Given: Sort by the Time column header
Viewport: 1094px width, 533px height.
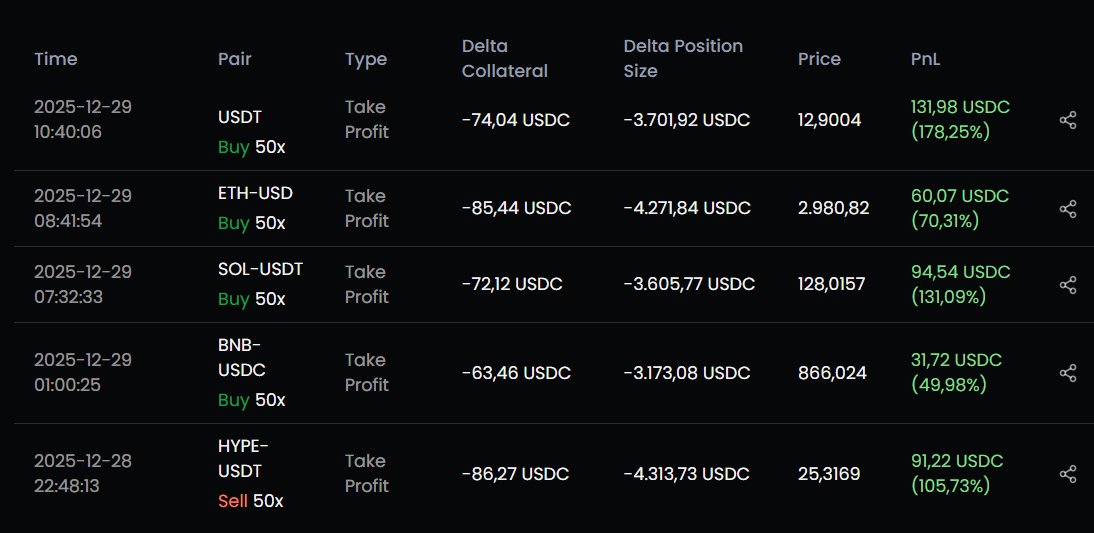Looking at the screenshot, I should pos(56,59).
